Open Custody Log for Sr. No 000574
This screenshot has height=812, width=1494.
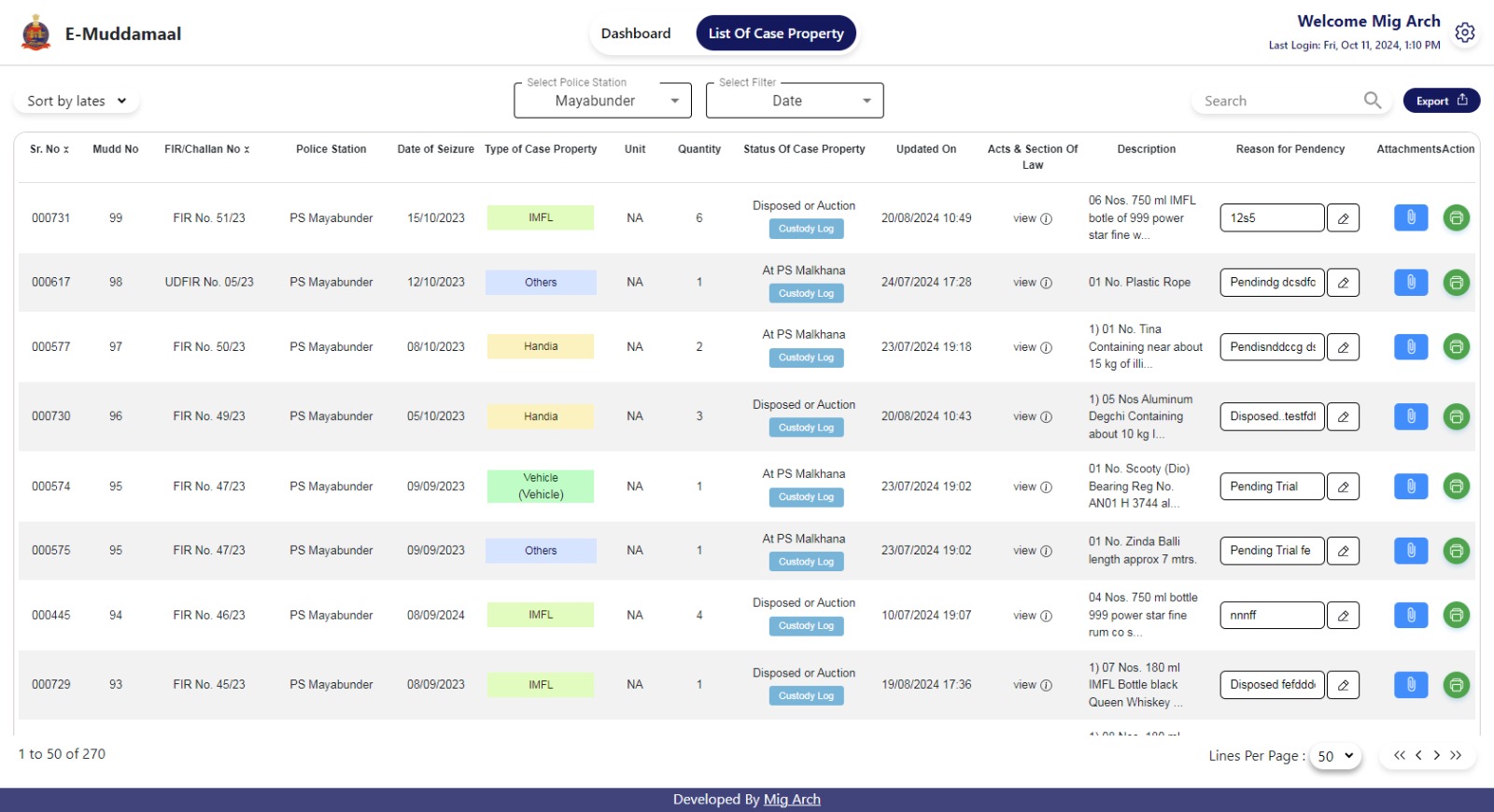[x=806, y=497]
